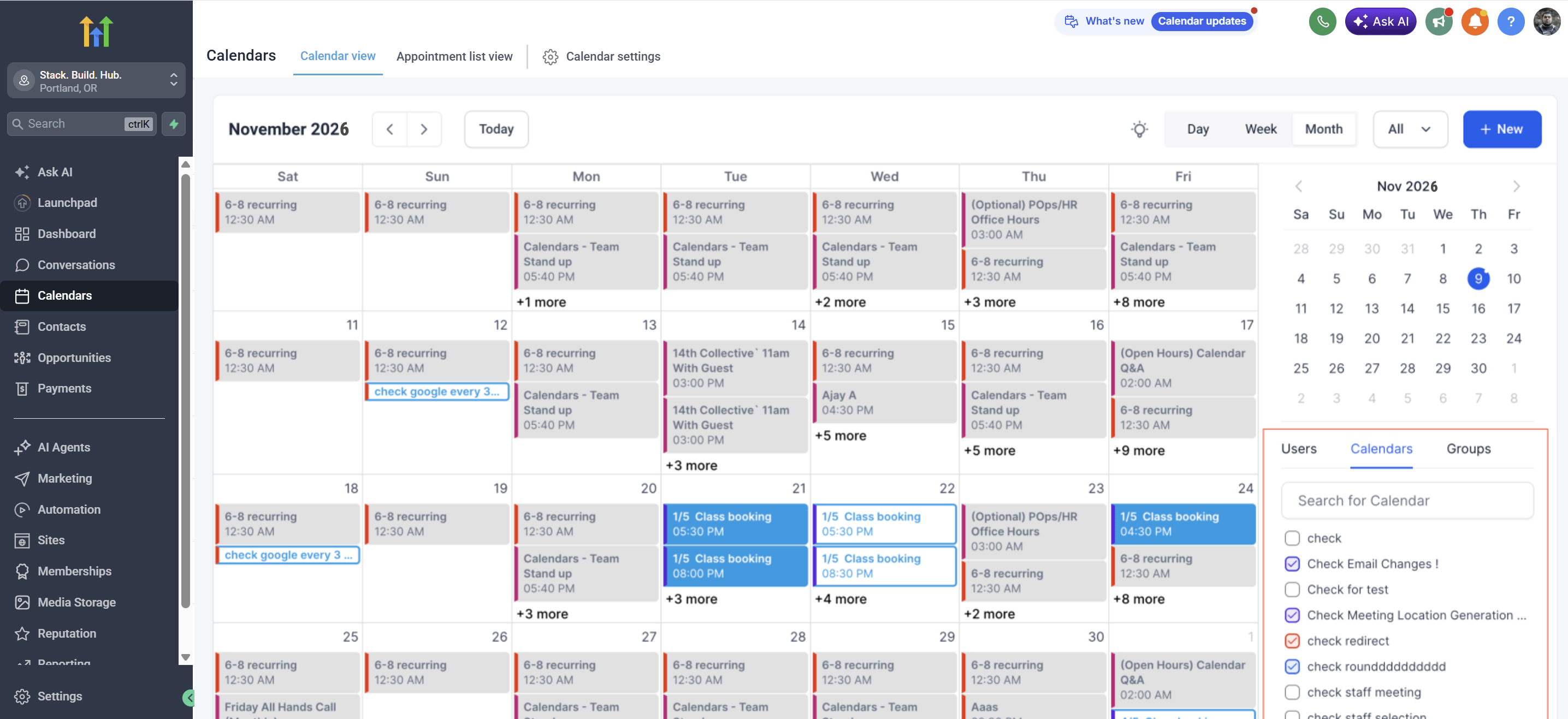Open the All filter dropdown
Image resolution: width=1568 pixels, height=719 pixels.
[1410, 129]
